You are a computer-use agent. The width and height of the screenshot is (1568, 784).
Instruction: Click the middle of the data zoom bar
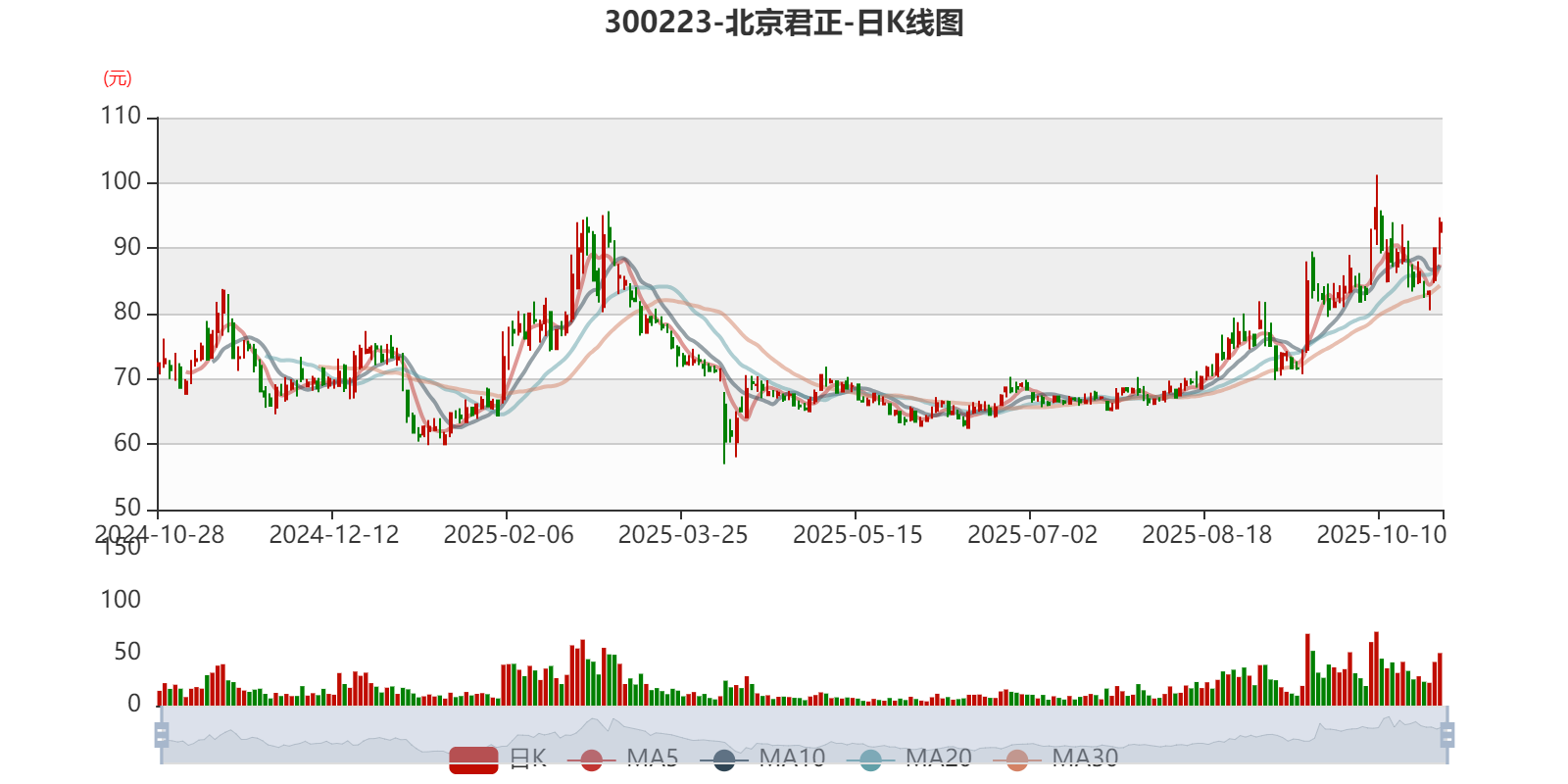click(804, 735)
